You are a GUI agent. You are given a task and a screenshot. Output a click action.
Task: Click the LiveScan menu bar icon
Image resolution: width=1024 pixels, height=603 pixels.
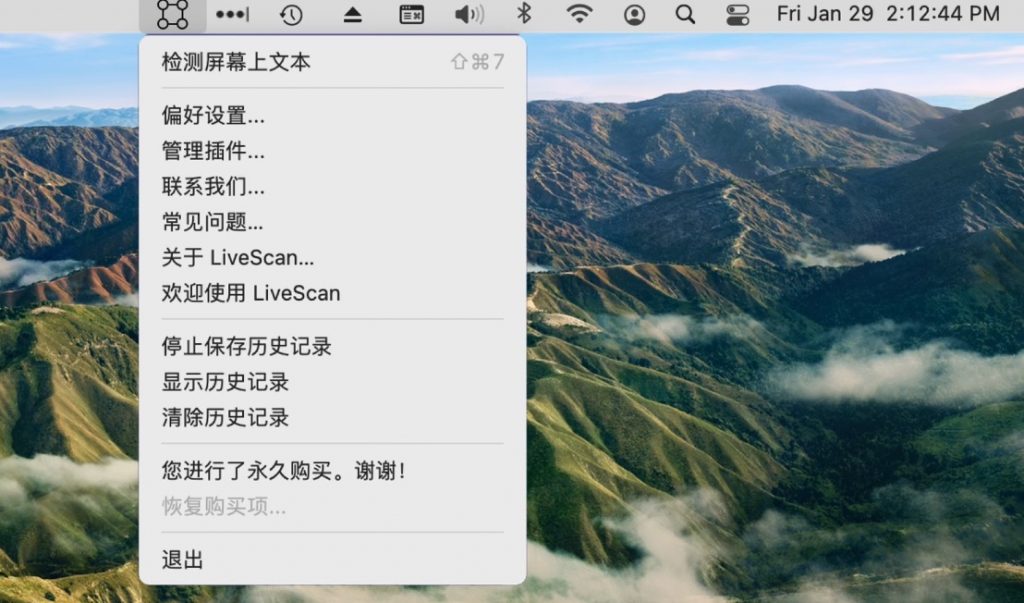click(x=172, y=14)
